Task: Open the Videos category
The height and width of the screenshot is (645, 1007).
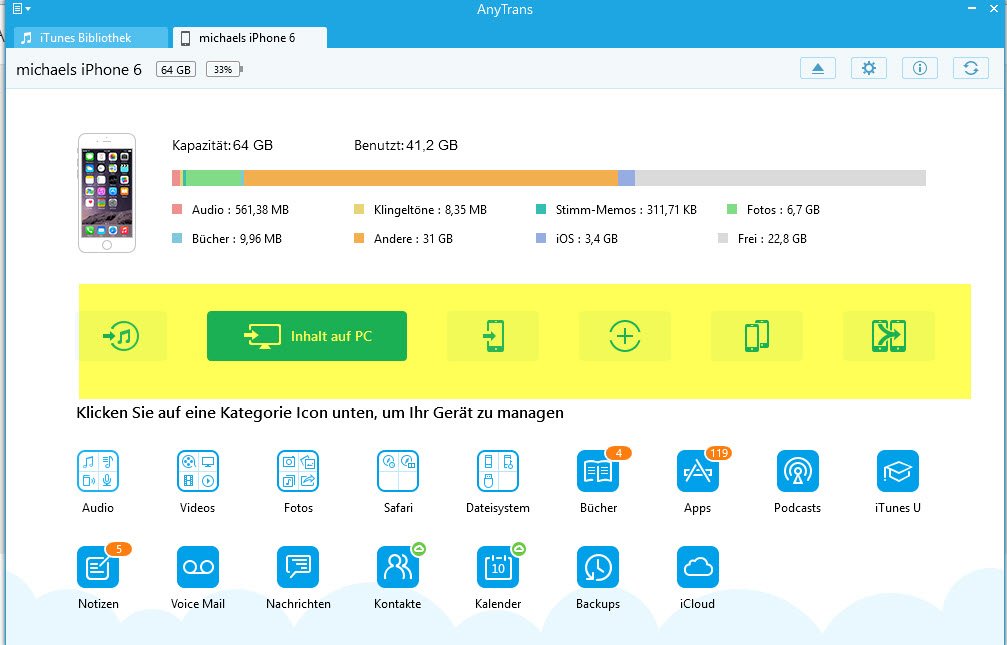Action: [x=197, y=471]
